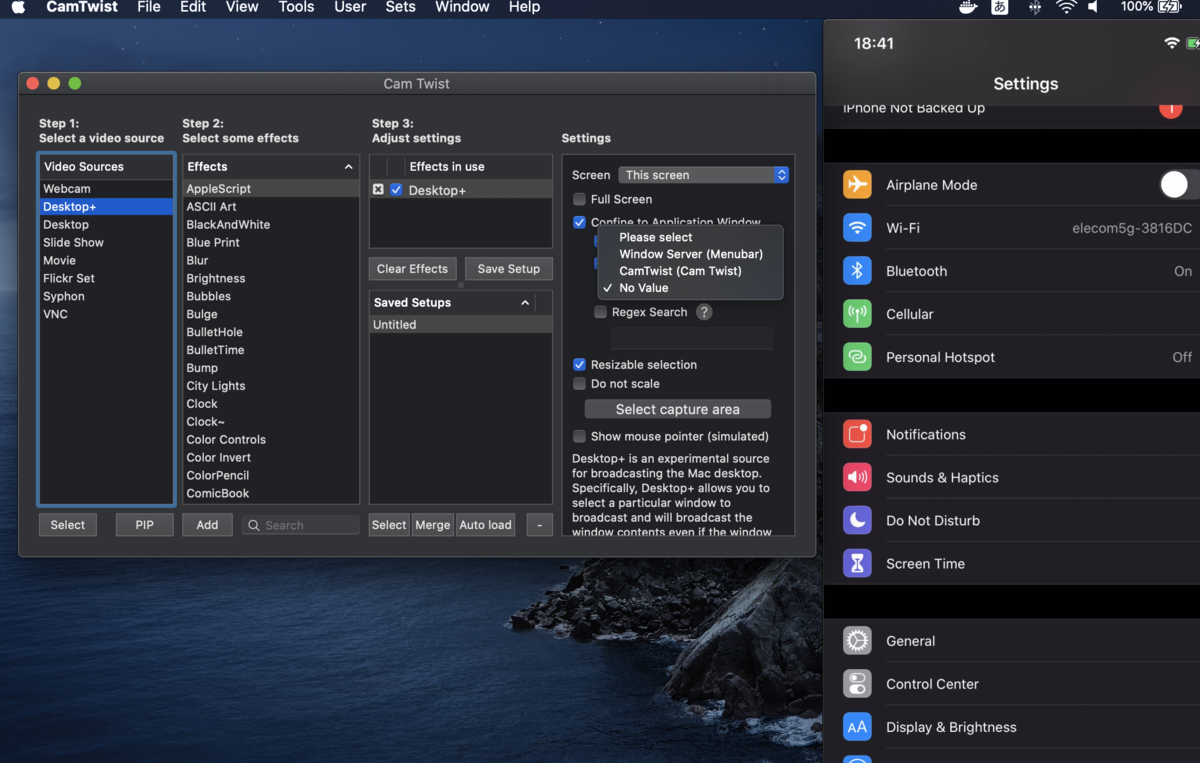Tap the Bluetooth icon in iOS Settings
1200x763 pixels.
pos(857,271)
